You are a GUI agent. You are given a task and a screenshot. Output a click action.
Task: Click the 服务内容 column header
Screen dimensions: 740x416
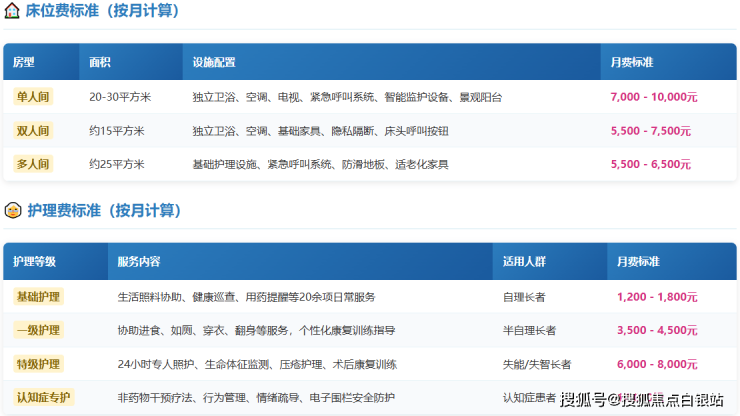click(x=139, y=262)
